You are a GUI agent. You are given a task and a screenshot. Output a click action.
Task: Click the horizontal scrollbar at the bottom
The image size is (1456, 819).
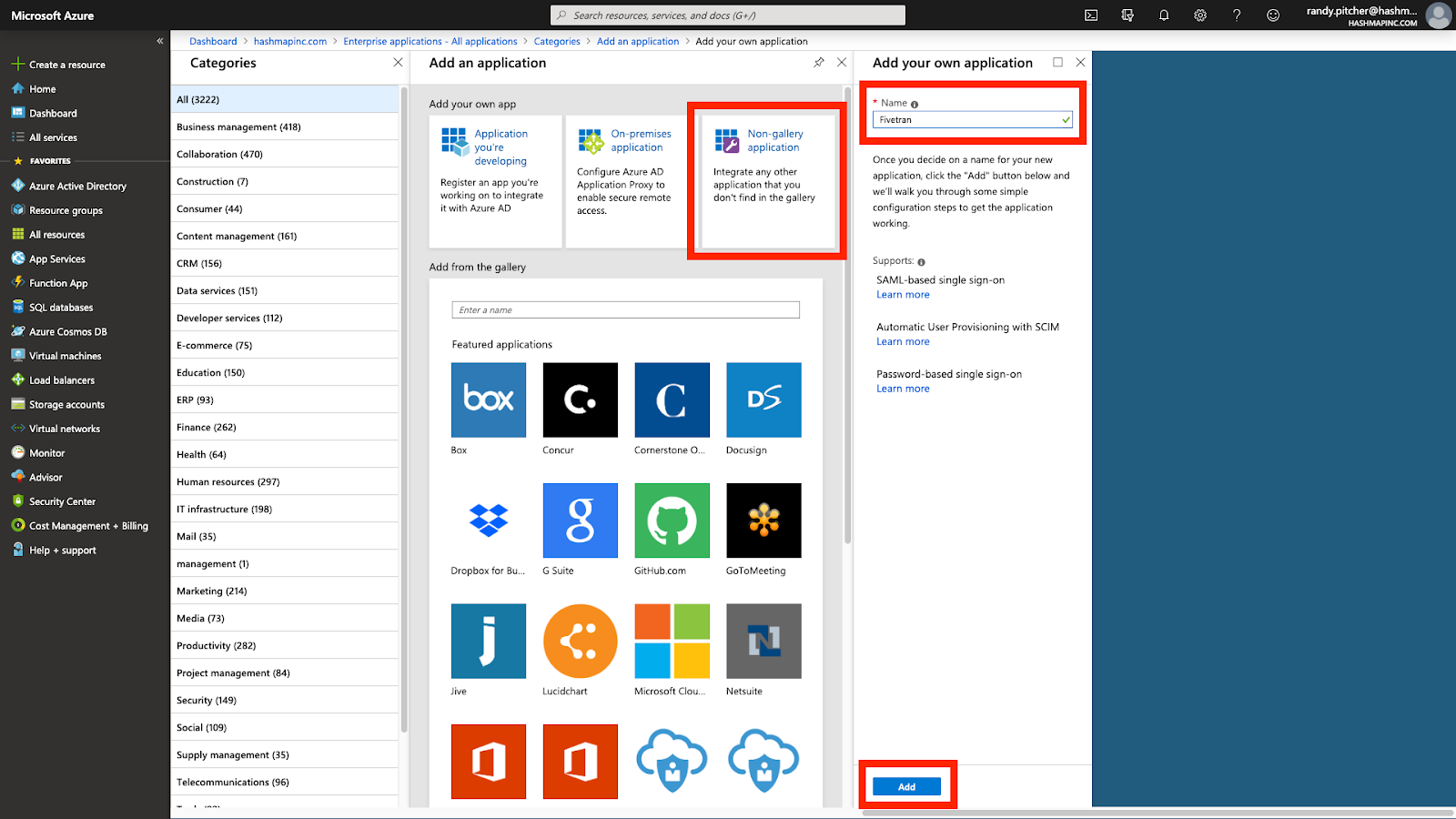click(1156, 813)
